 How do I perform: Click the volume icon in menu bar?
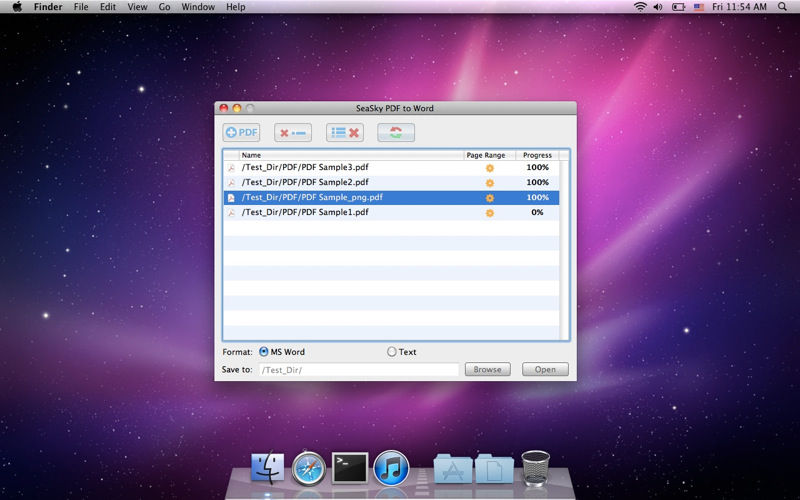[x=658, y=7]
